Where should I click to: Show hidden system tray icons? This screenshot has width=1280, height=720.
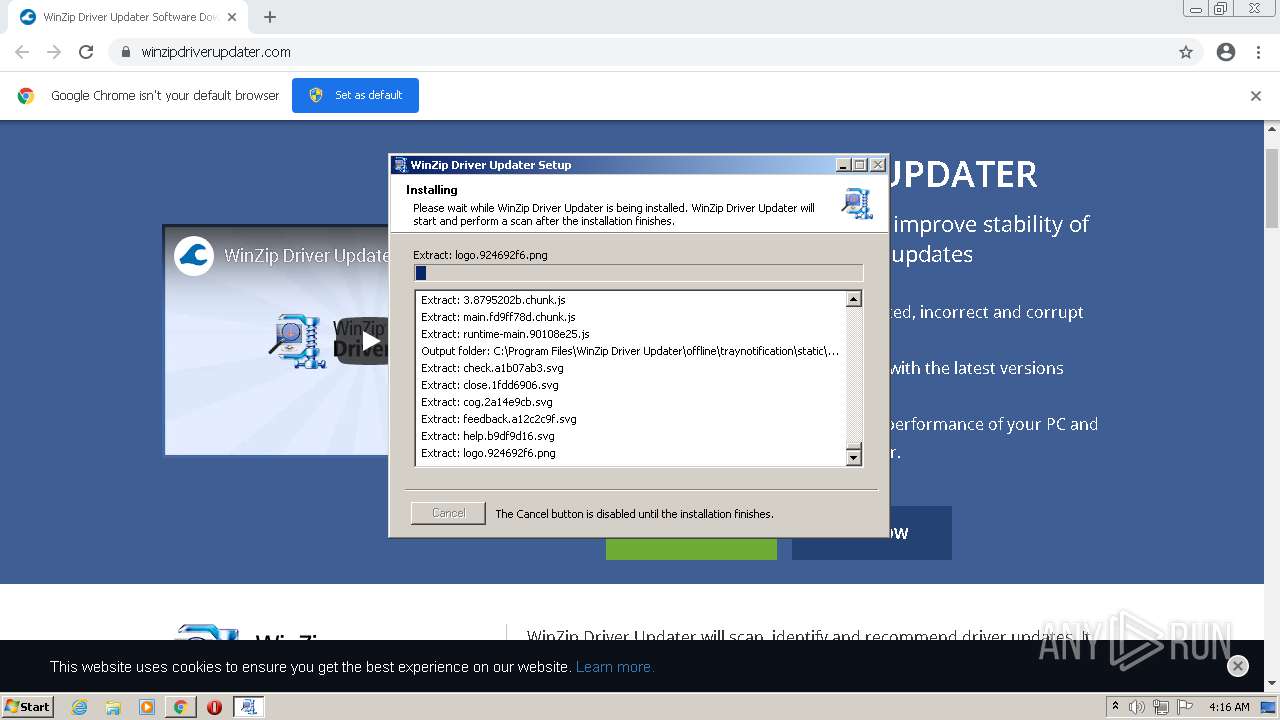[x=1115, y=707]
